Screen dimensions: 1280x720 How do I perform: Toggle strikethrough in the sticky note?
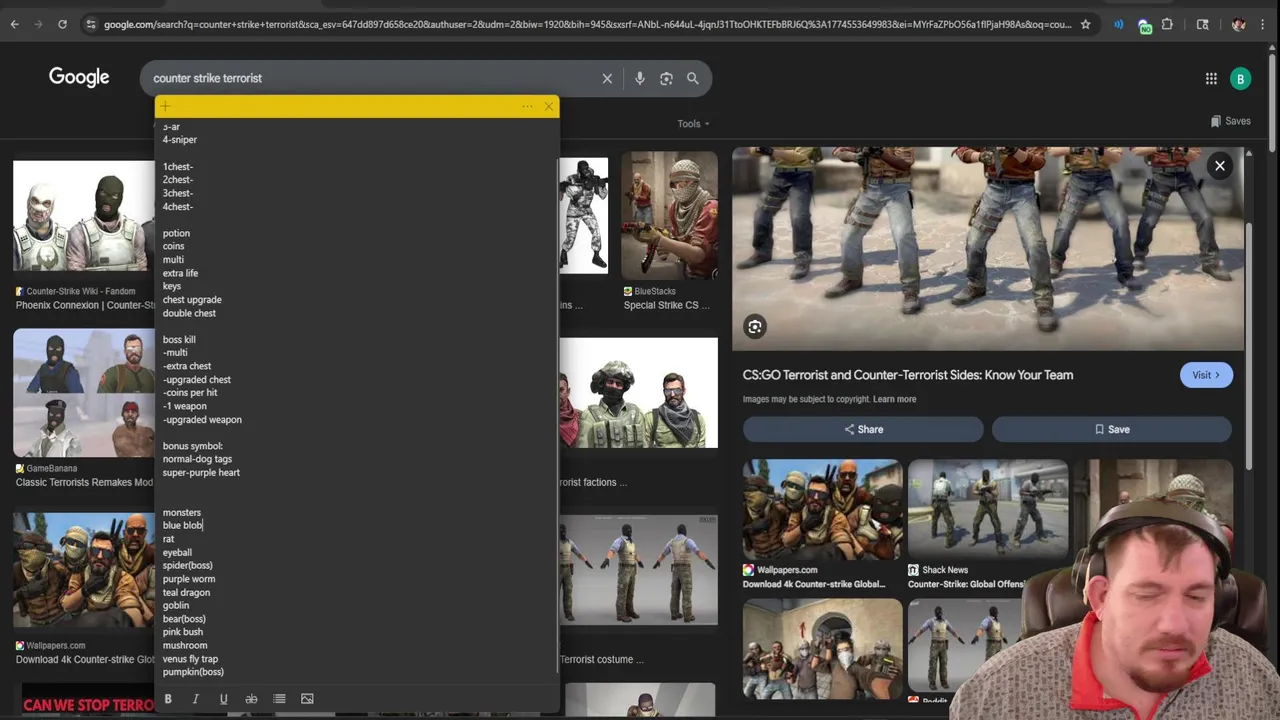pyautogui.click(x=251, y=699)
